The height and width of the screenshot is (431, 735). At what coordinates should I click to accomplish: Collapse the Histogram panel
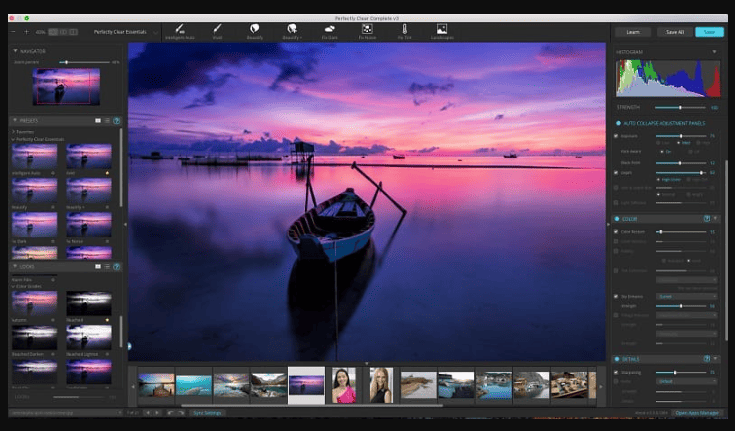click(714, 52)
